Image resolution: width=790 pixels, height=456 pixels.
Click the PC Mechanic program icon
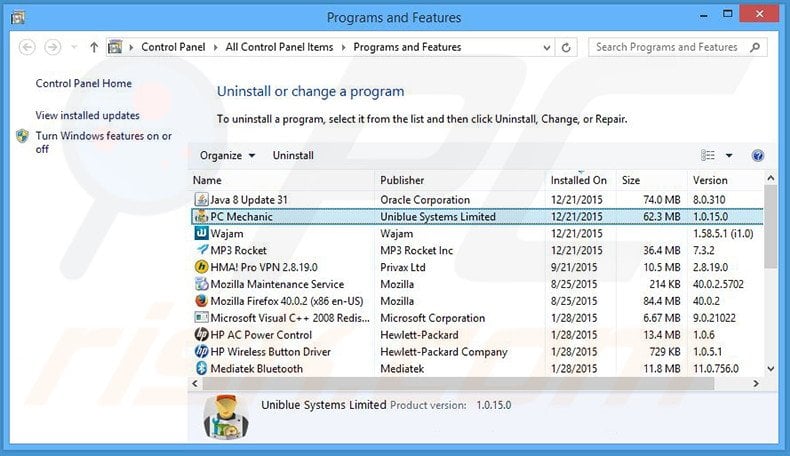202,217
